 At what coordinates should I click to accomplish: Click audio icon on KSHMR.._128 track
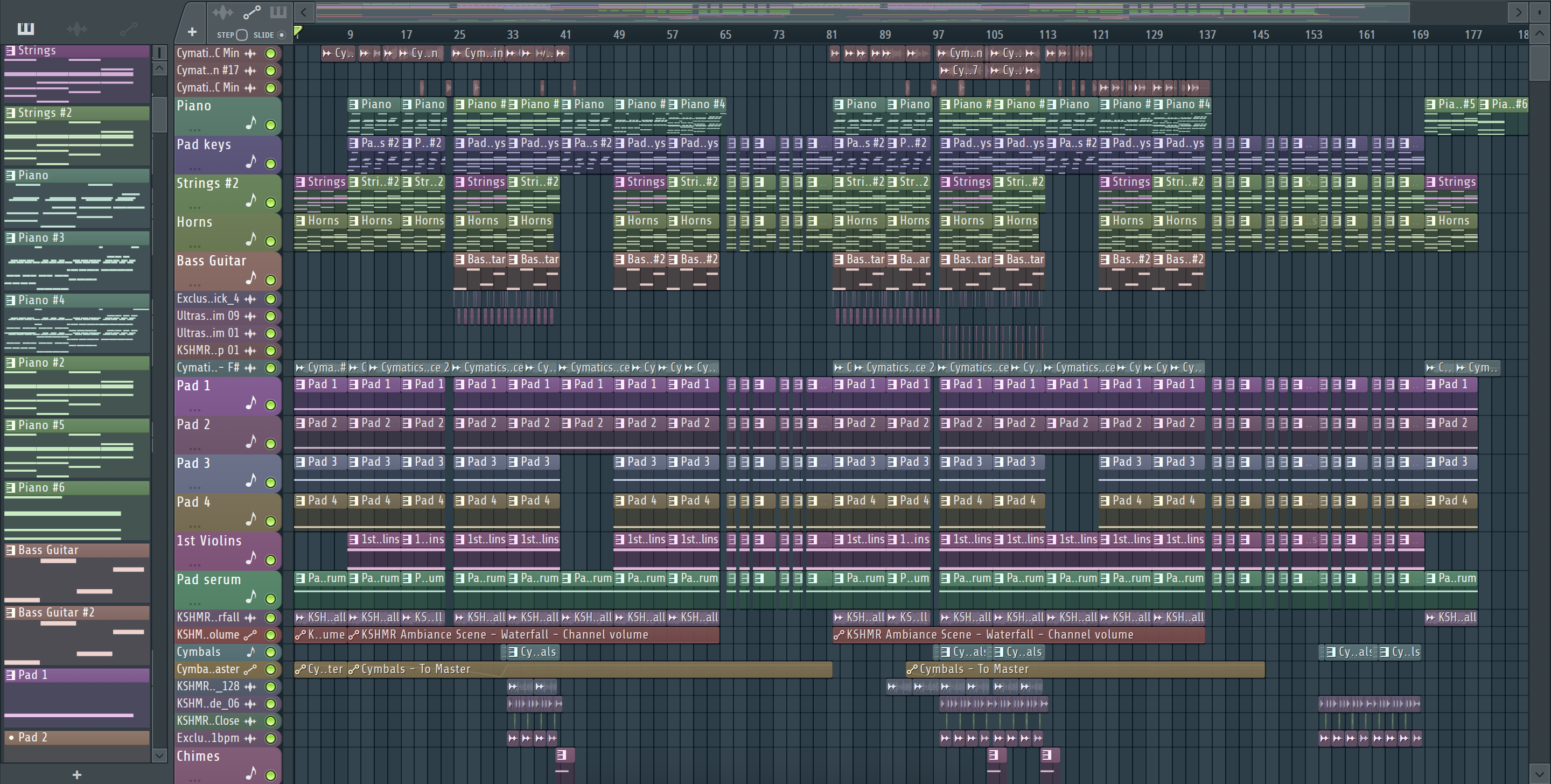tap(250, 687)
